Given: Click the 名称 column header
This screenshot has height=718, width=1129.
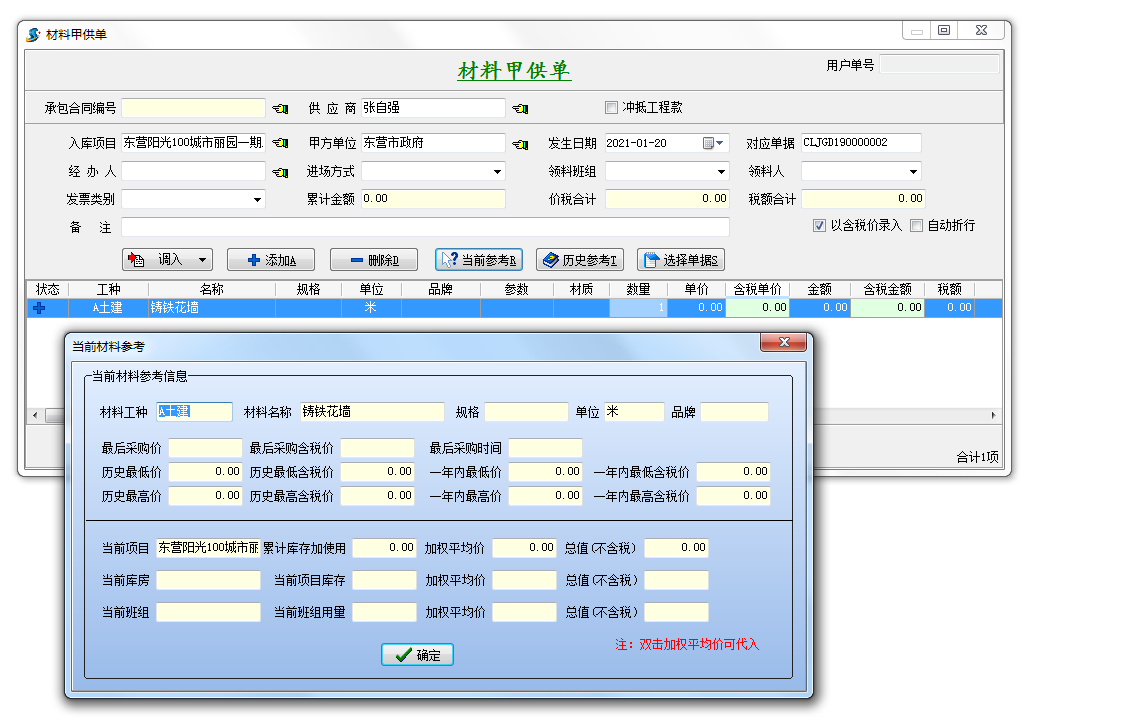Looking at the screenshot, I should 211,289.
